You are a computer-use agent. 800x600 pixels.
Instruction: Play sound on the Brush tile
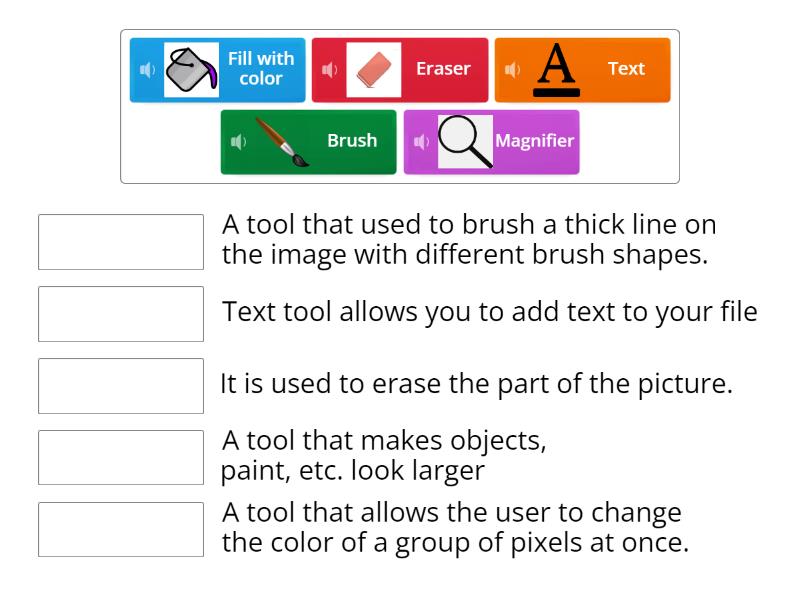coord(237,141)
